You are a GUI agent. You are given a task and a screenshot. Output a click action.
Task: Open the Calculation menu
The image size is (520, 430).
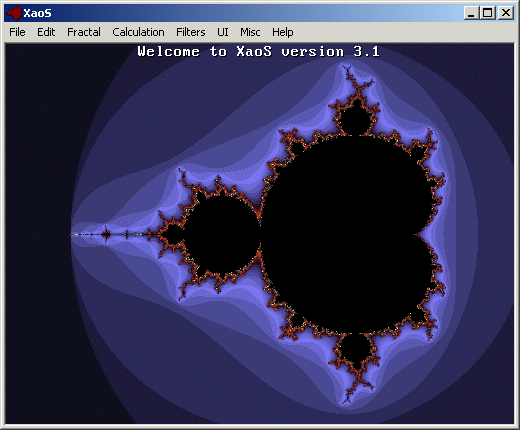tap(138, 32)
